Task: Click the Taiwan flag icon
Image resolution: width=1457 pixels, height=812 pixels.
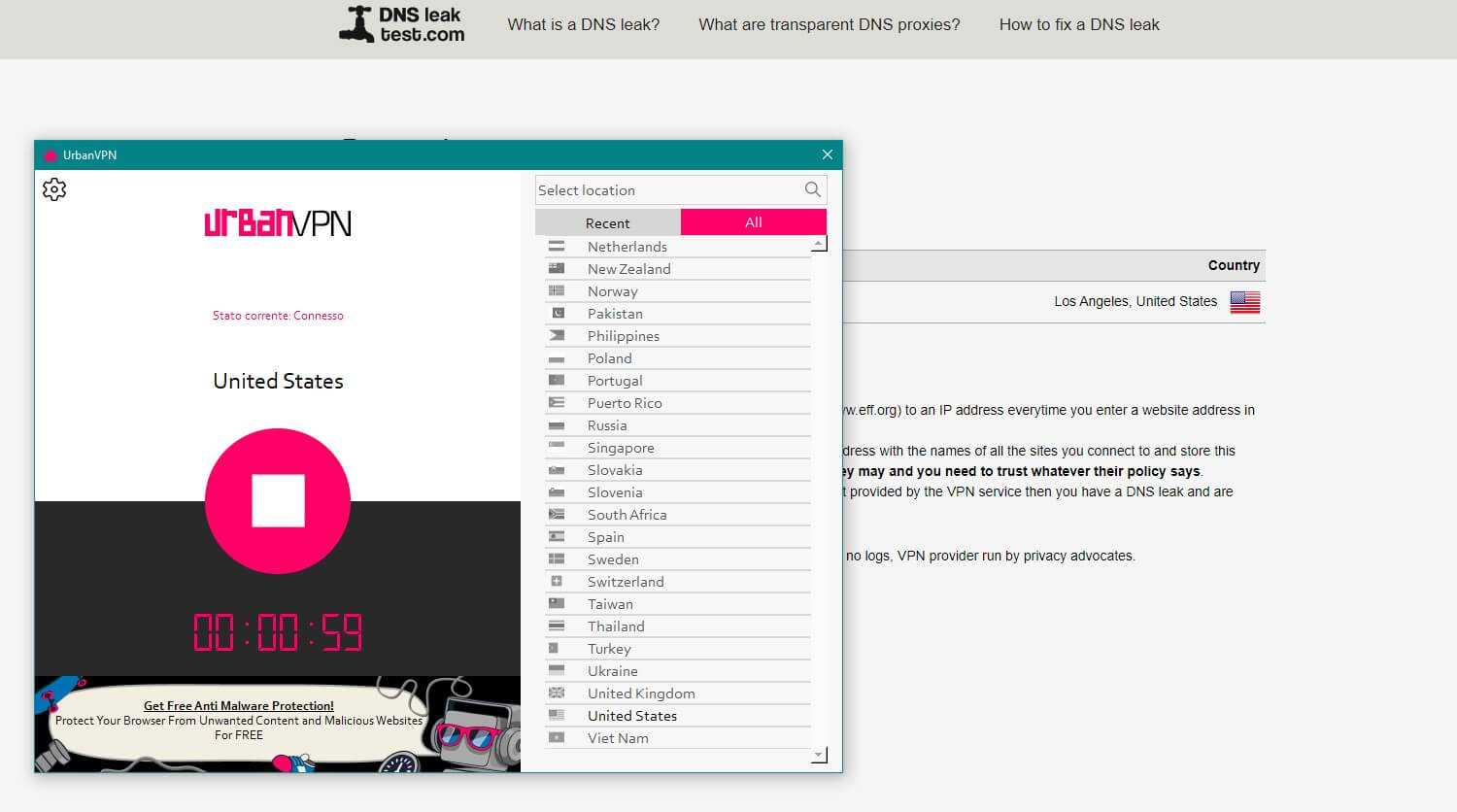Action: coord(557,604)
